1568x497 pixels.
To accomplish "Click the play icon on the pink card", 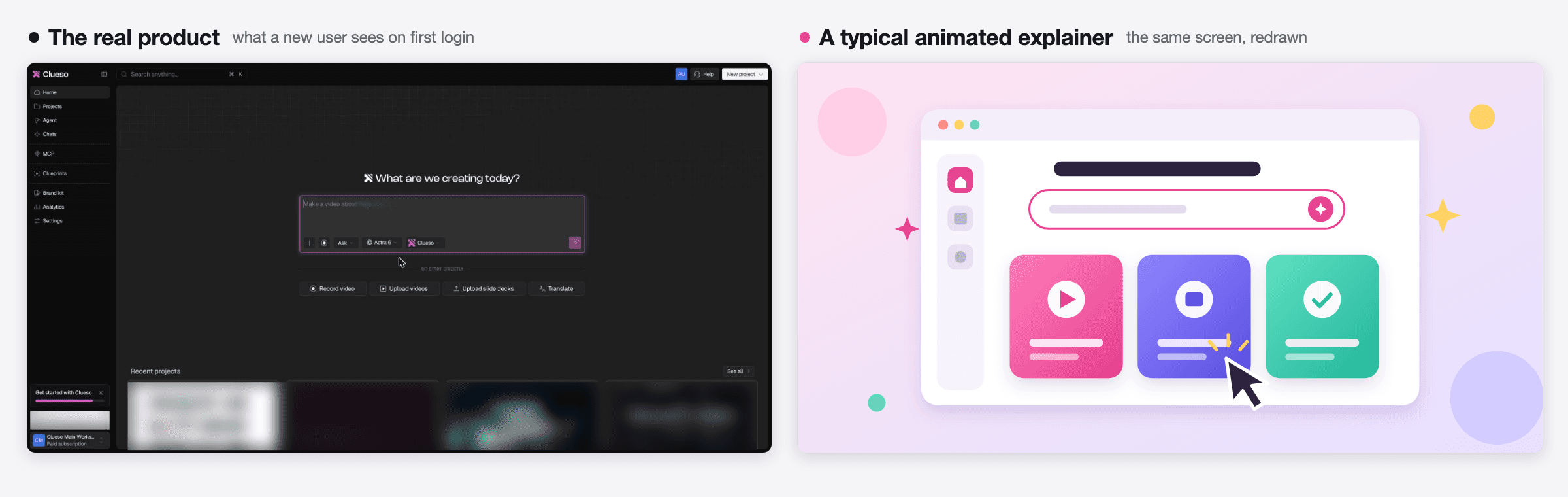I will pyautogui.click(x=1066, y=299).
